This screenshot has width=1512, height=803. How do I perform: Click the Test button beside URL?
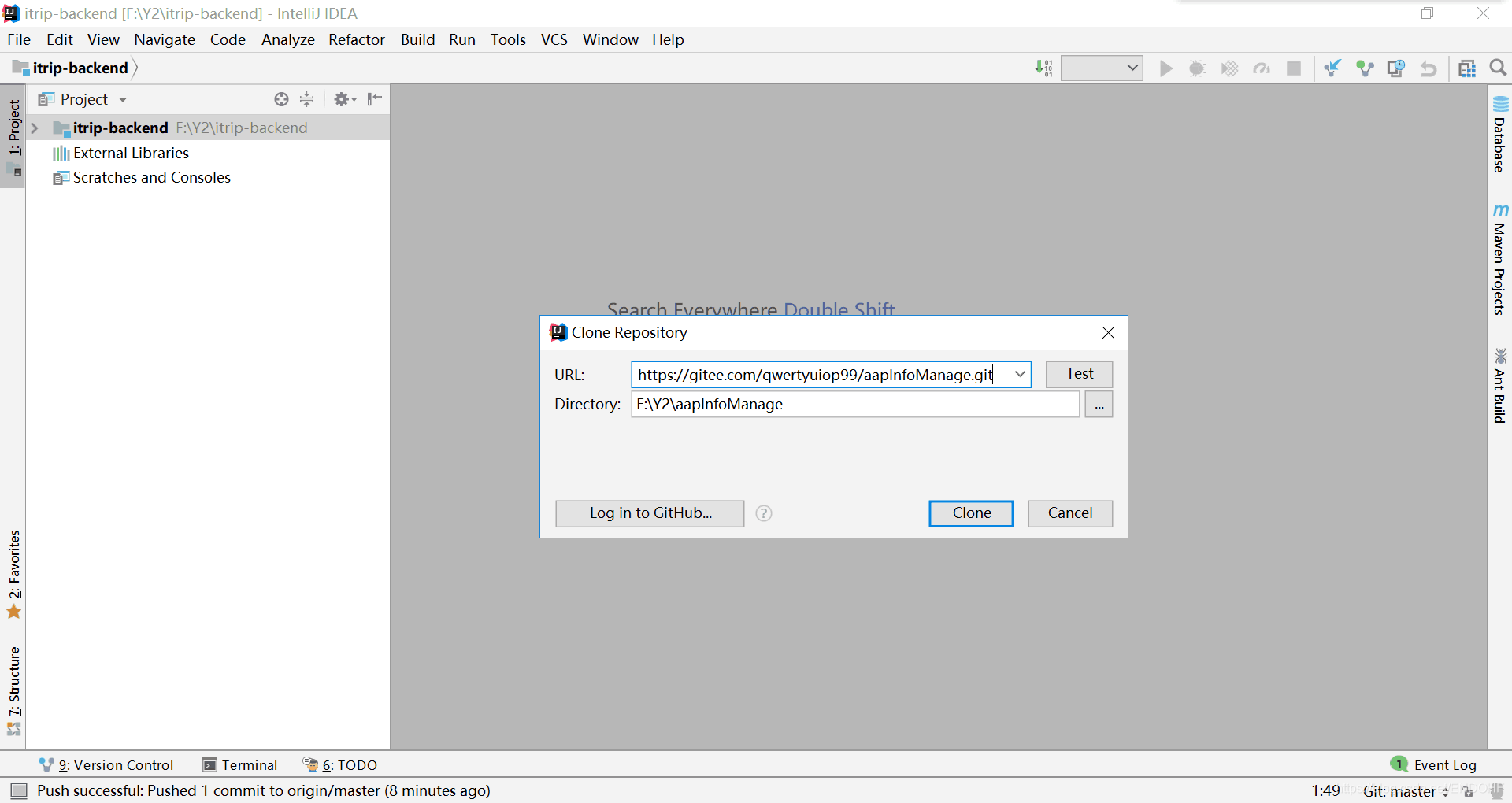[1079, 374]
